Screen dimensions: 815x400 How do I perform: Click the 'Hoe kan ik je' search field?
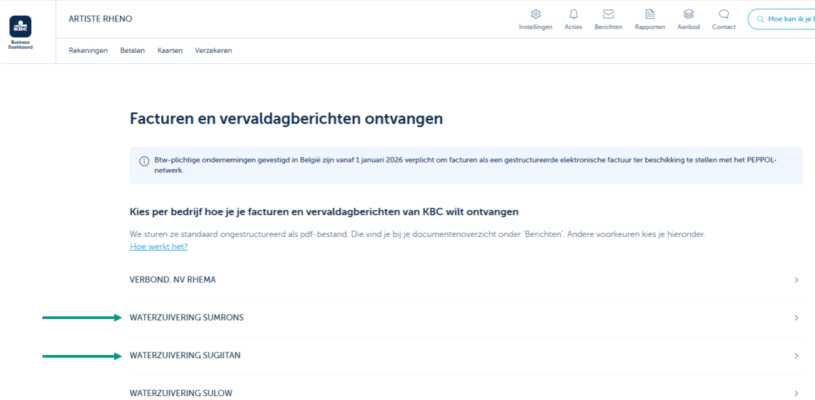point(785,19)
